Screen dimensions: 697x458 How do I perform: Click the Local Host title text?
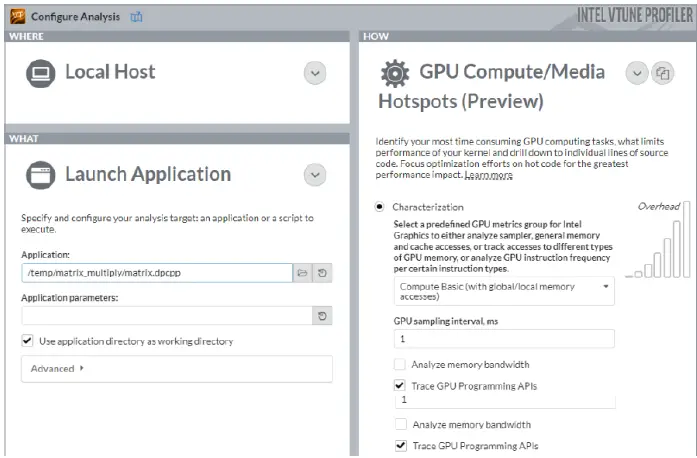(x=110, y=72)
